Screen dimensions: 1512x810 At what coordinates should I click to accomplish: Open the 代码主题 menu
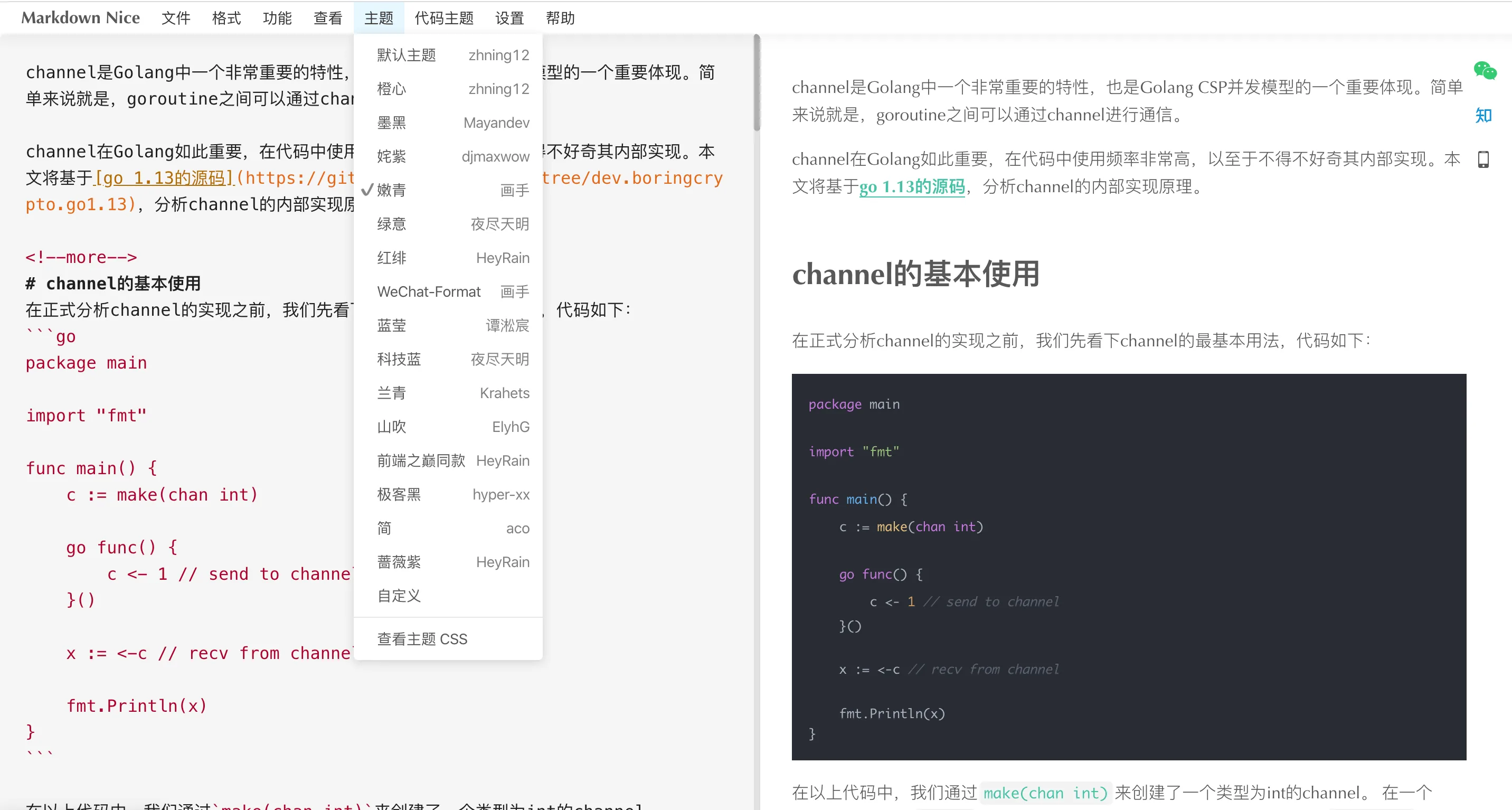(444, 18)
